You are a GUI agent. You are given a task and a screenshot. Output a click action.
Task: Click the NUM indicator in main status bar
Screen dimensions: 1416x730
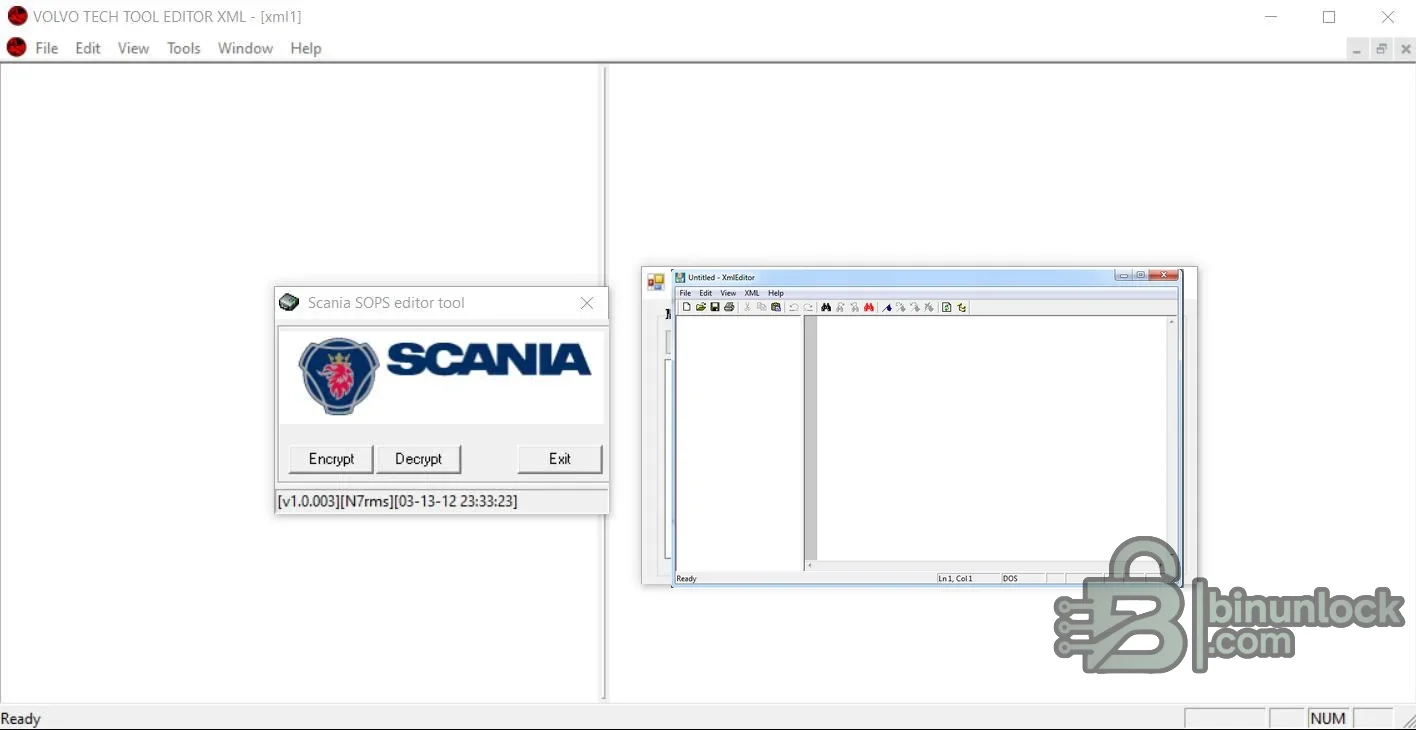point(1328,718)
